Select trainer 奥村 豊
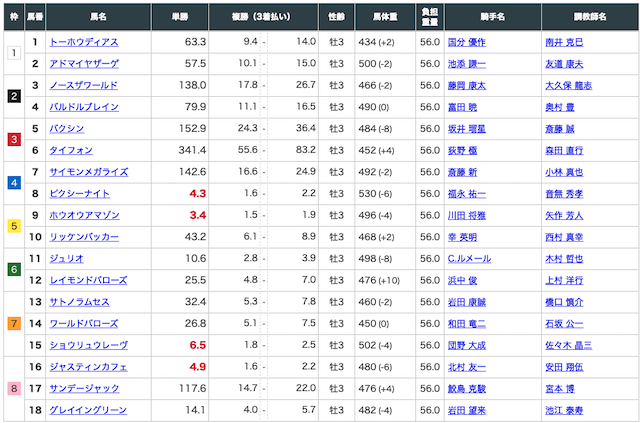Screen dimensions: 640x423 tap(560, 107)
